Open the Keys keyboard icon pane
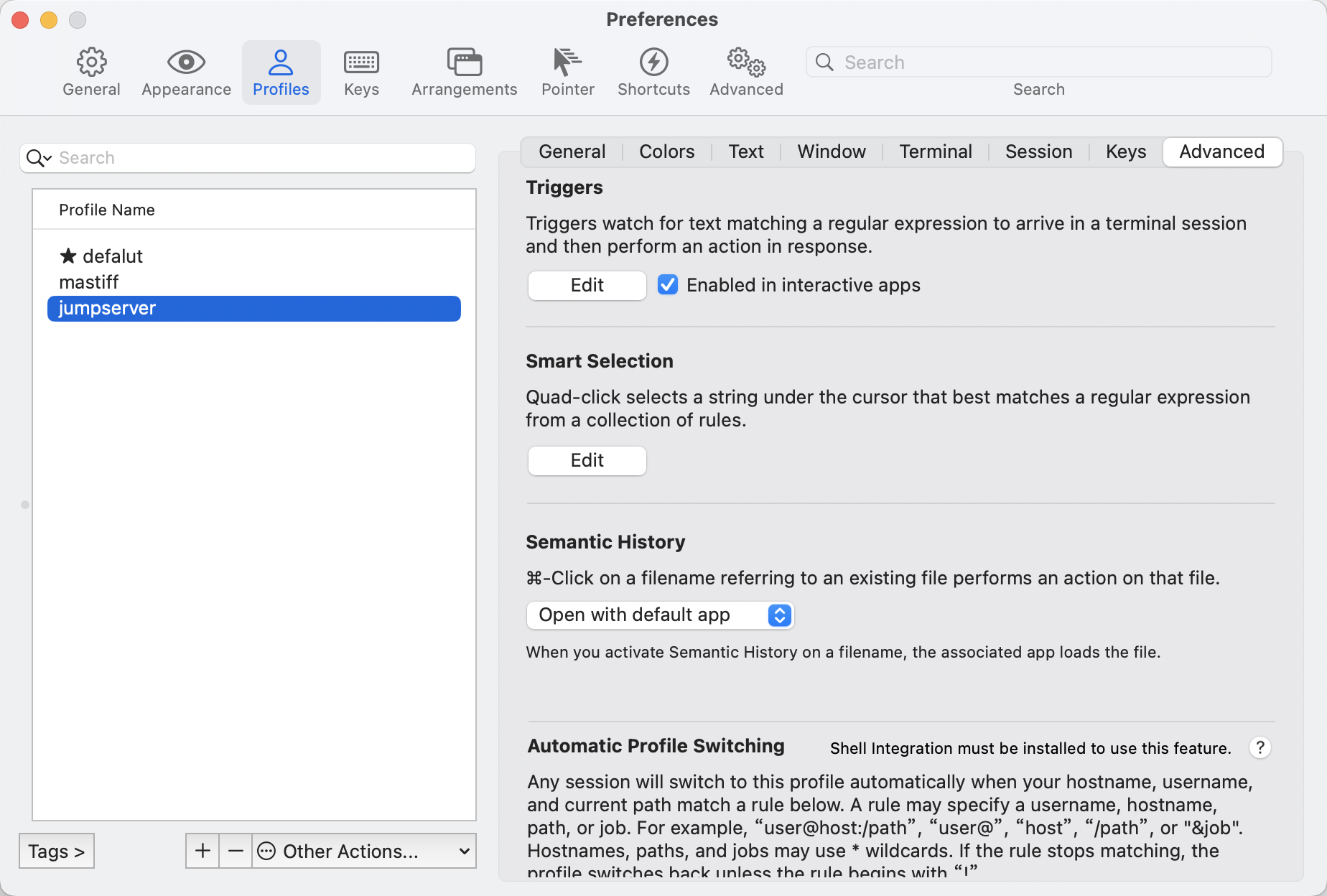Image resolution: width=1327 pixels, height=896 pixels. tap(361, 72)
